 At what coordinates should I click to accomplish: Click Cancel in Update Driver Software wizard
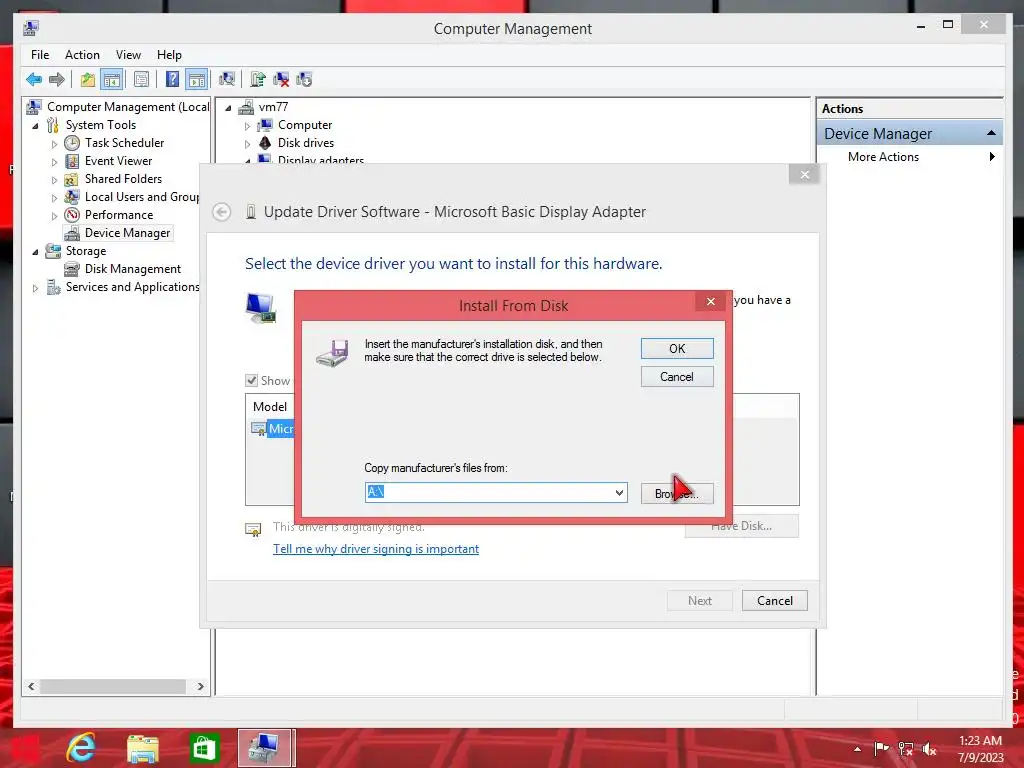(775, 601)
